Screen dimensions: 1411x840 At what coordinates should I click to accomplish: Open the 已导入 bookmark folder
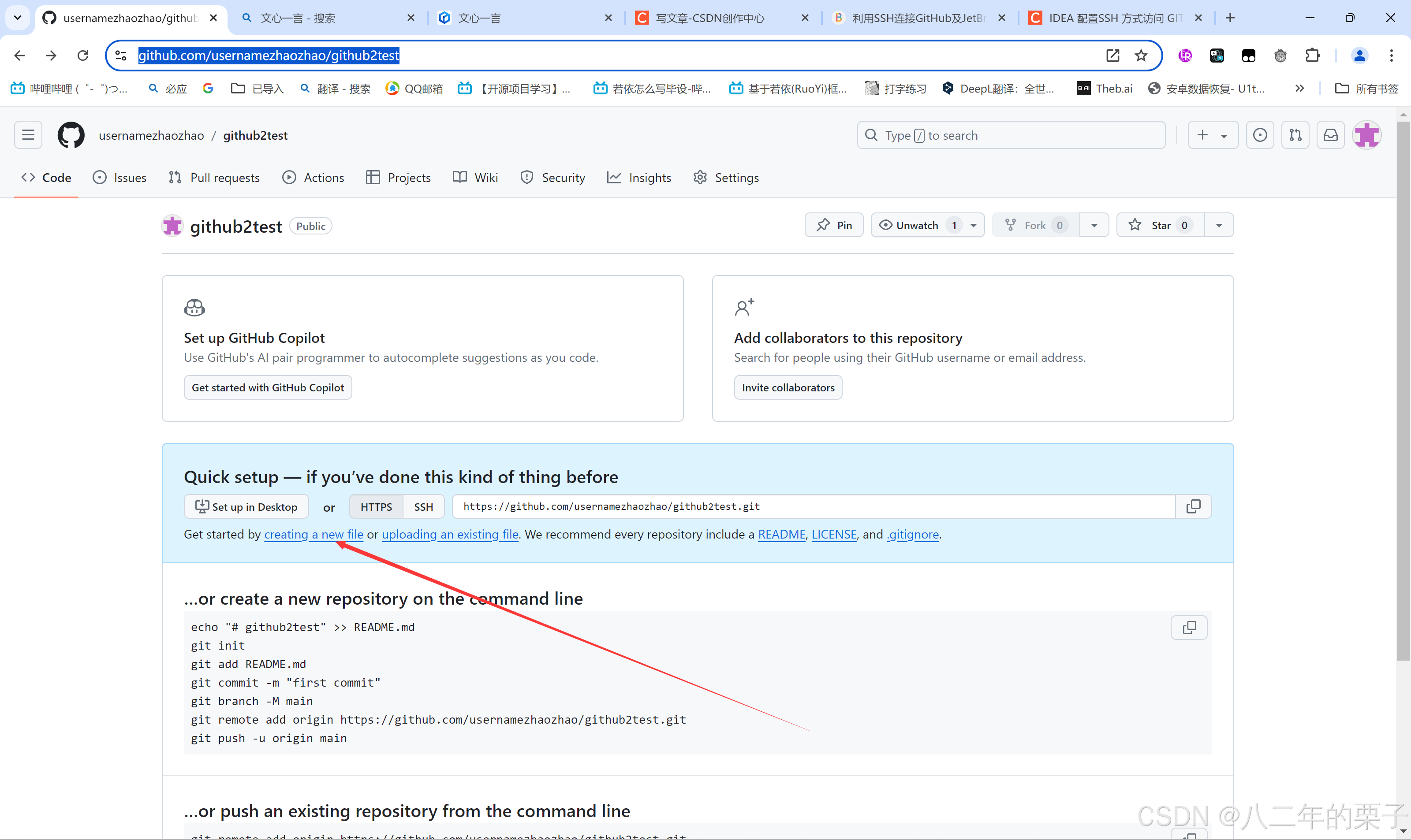click(x=258, y=88)
